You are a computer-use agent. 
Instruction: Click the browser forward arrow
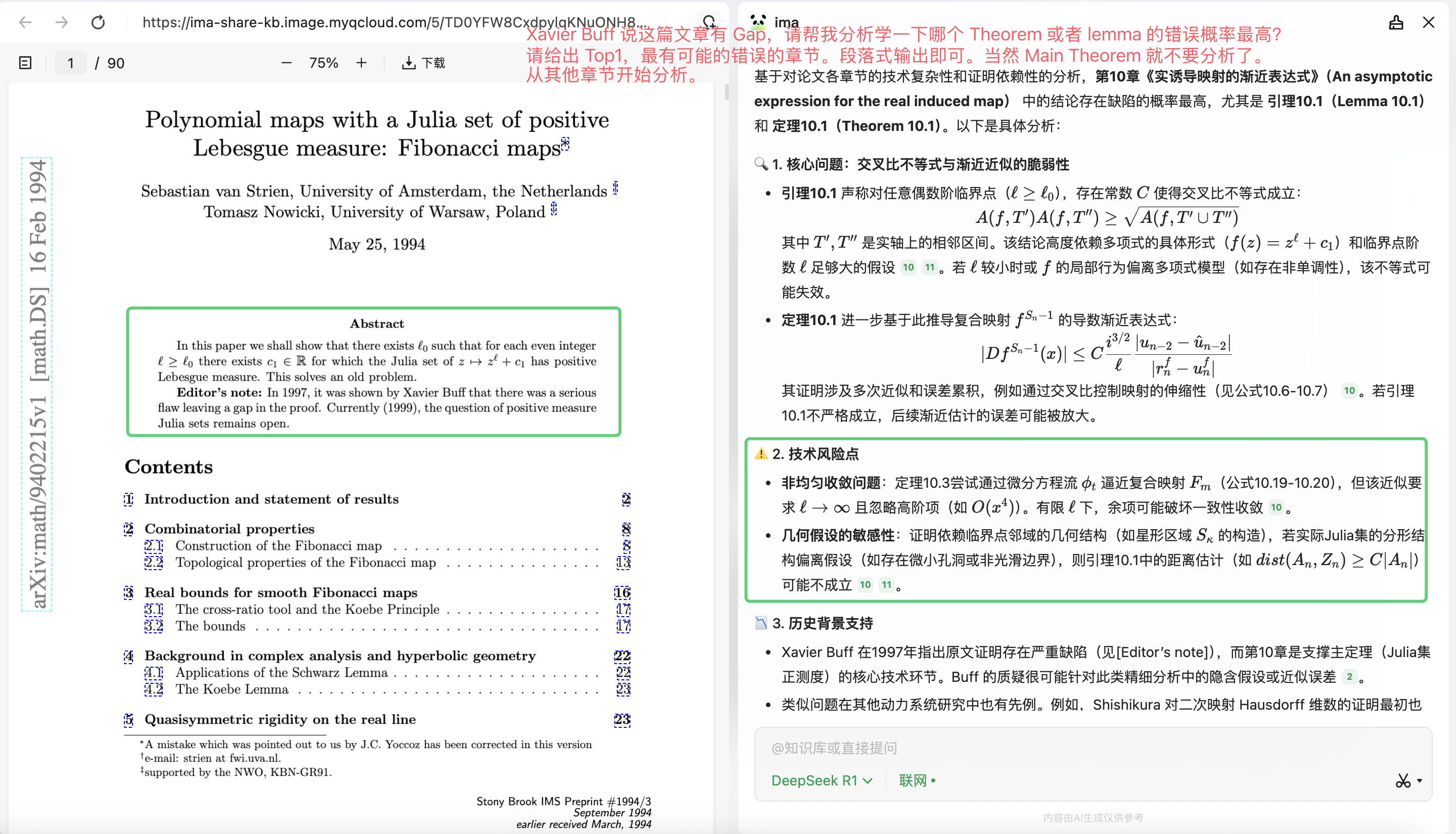coord(61,22)
